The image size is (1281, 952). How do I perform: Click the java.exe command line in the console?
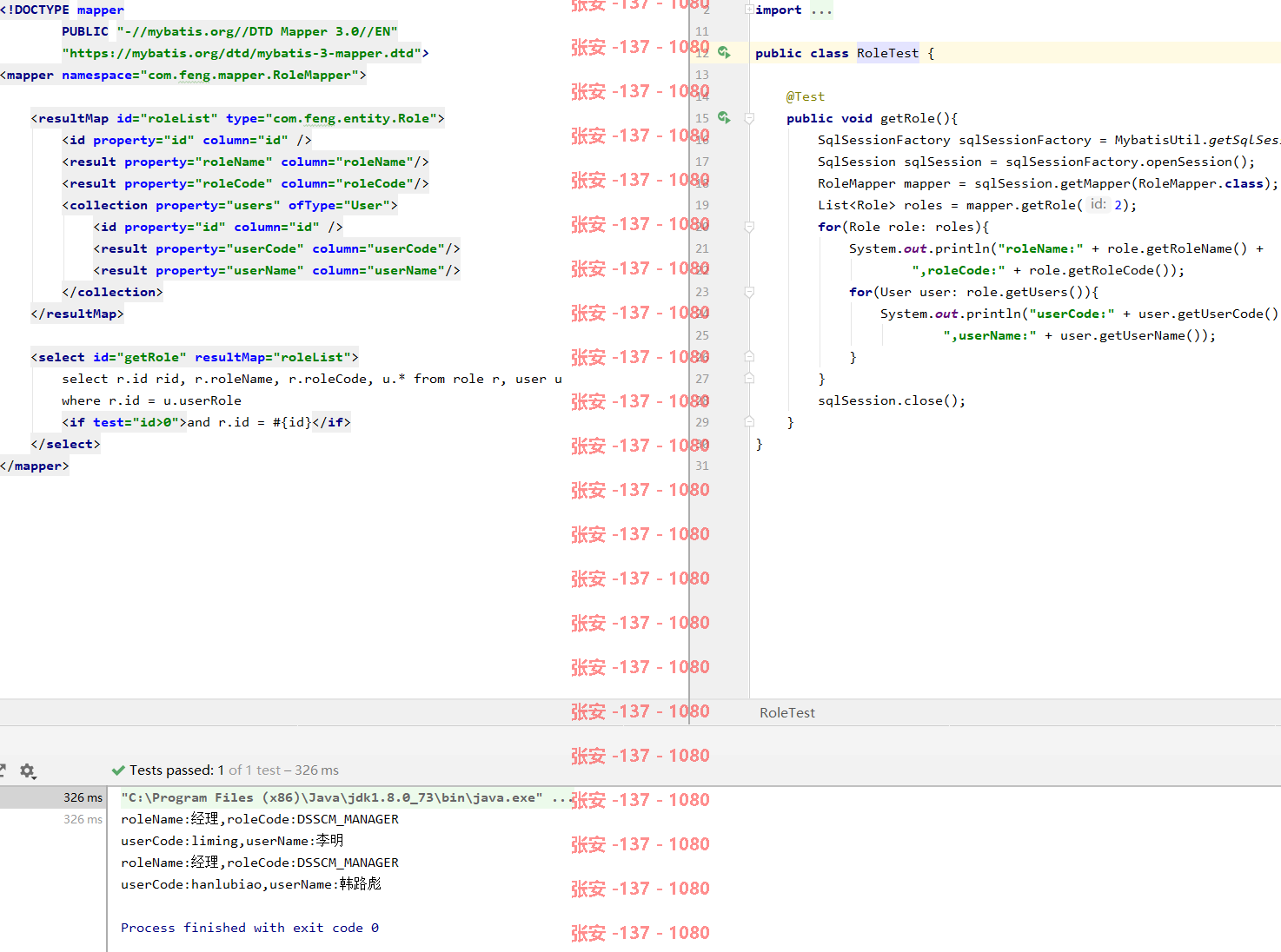[345, 797]
